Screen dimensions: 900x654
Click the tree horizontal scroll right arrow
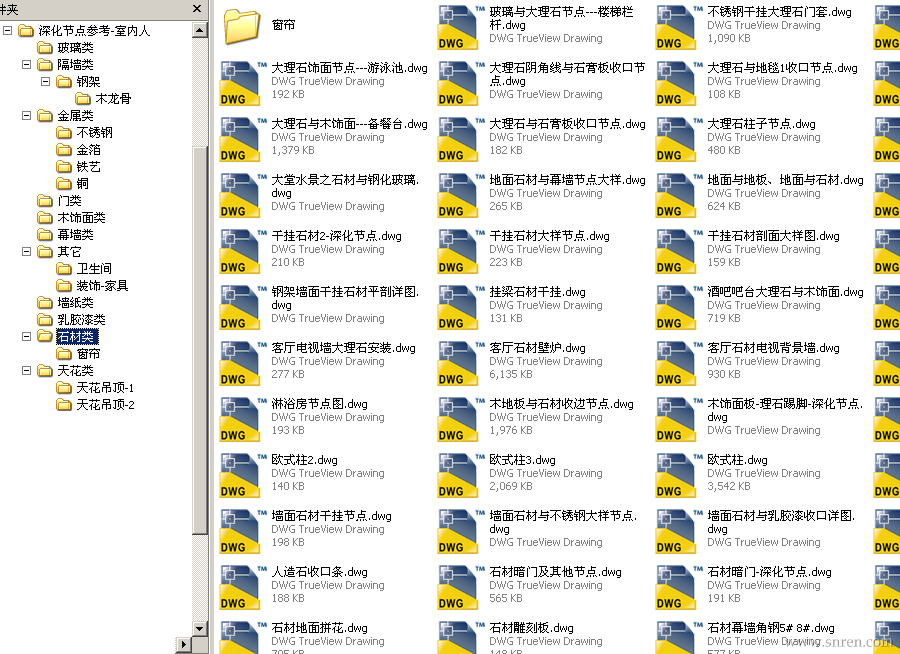183,645
